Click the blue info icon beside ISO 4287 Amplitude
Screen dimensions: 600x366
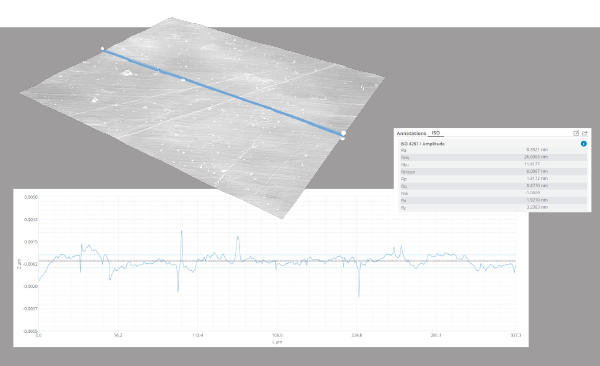tap(584, 144)
